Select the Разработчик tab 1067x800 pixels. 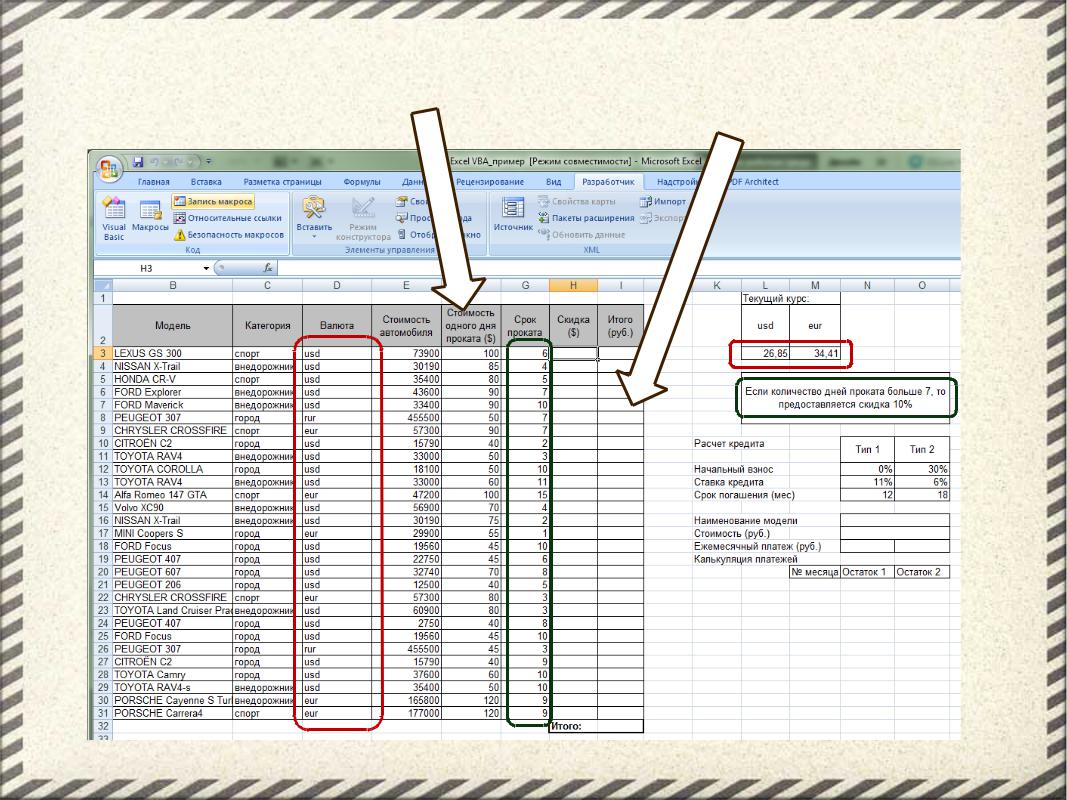tap(608, 182)
